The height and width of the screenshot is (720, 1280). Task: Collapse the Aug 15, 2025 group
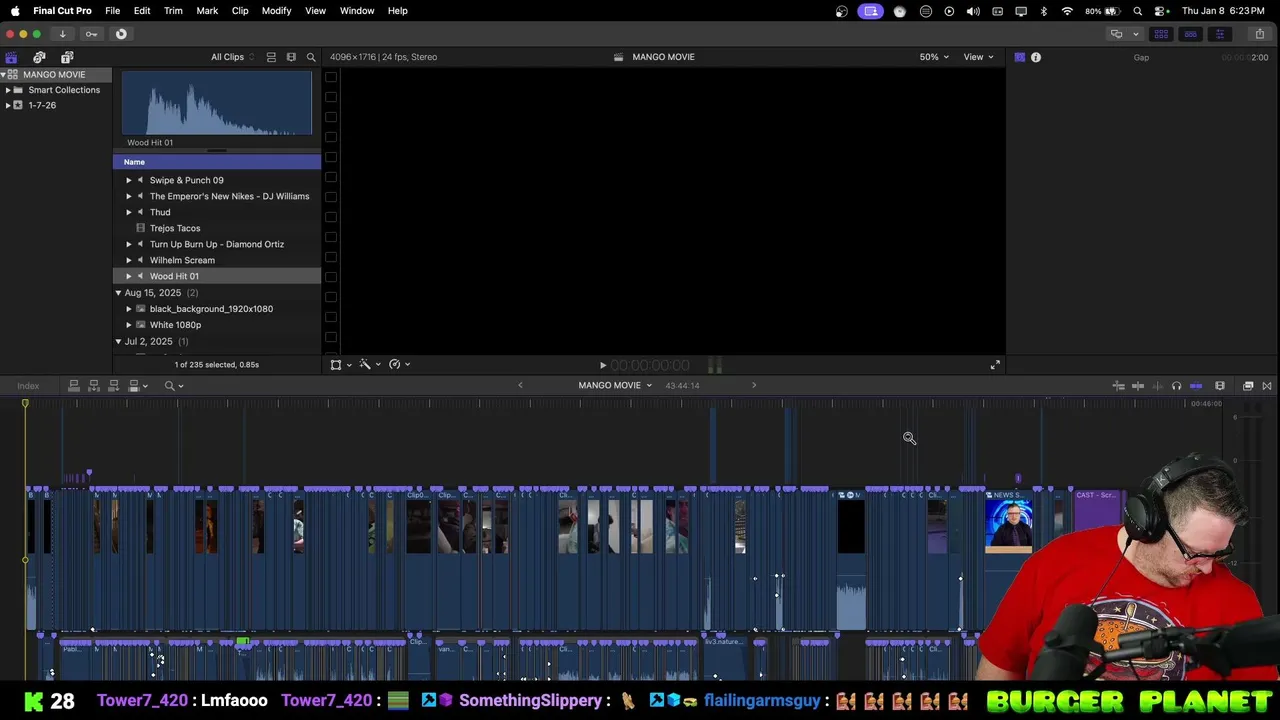click(118, 293)
